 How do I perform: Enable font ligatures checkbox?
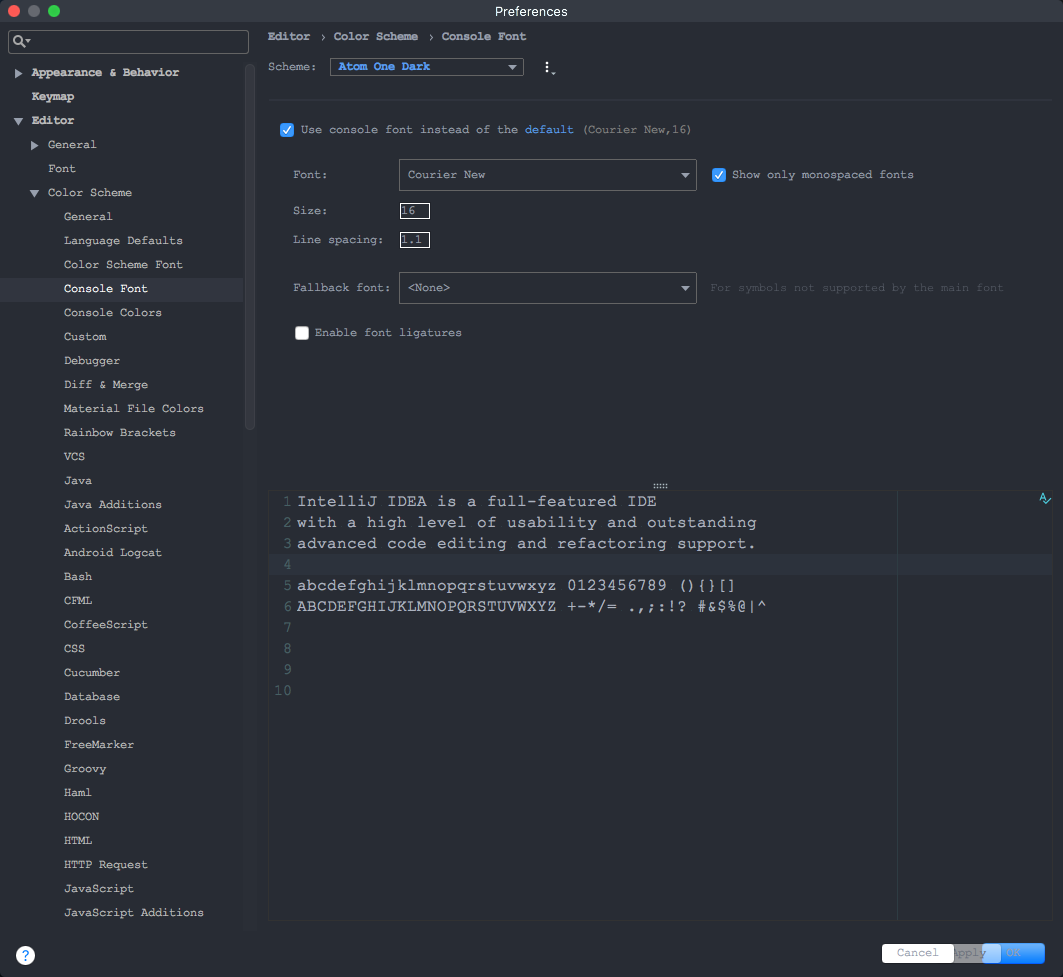pyautogui.click(x=302, y=333)
